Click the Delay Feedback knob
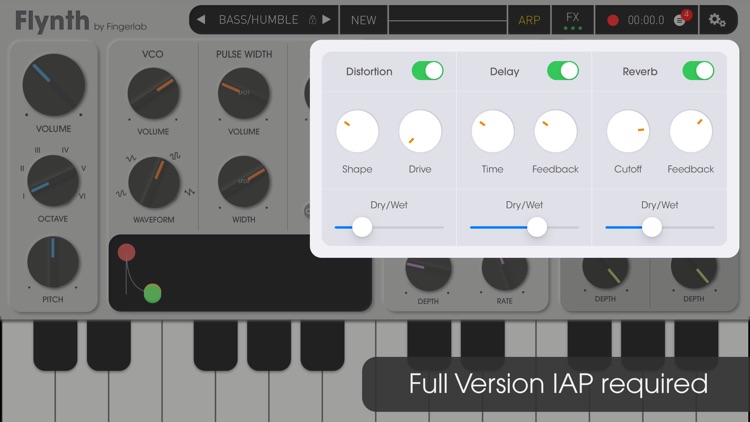Screen dimensions: 750x422 tap(555, 131)
